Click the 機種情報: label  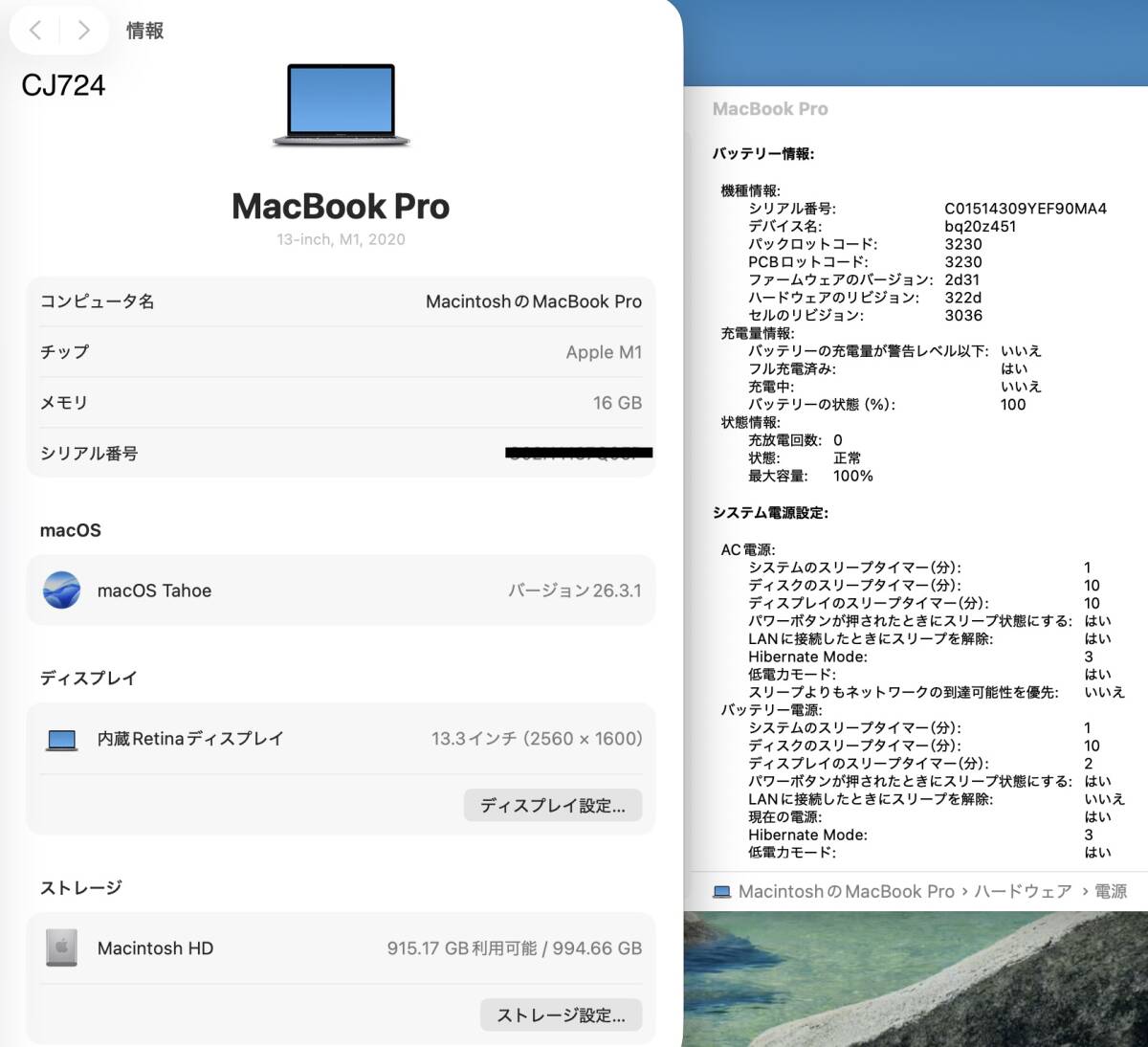click(750, 191)
